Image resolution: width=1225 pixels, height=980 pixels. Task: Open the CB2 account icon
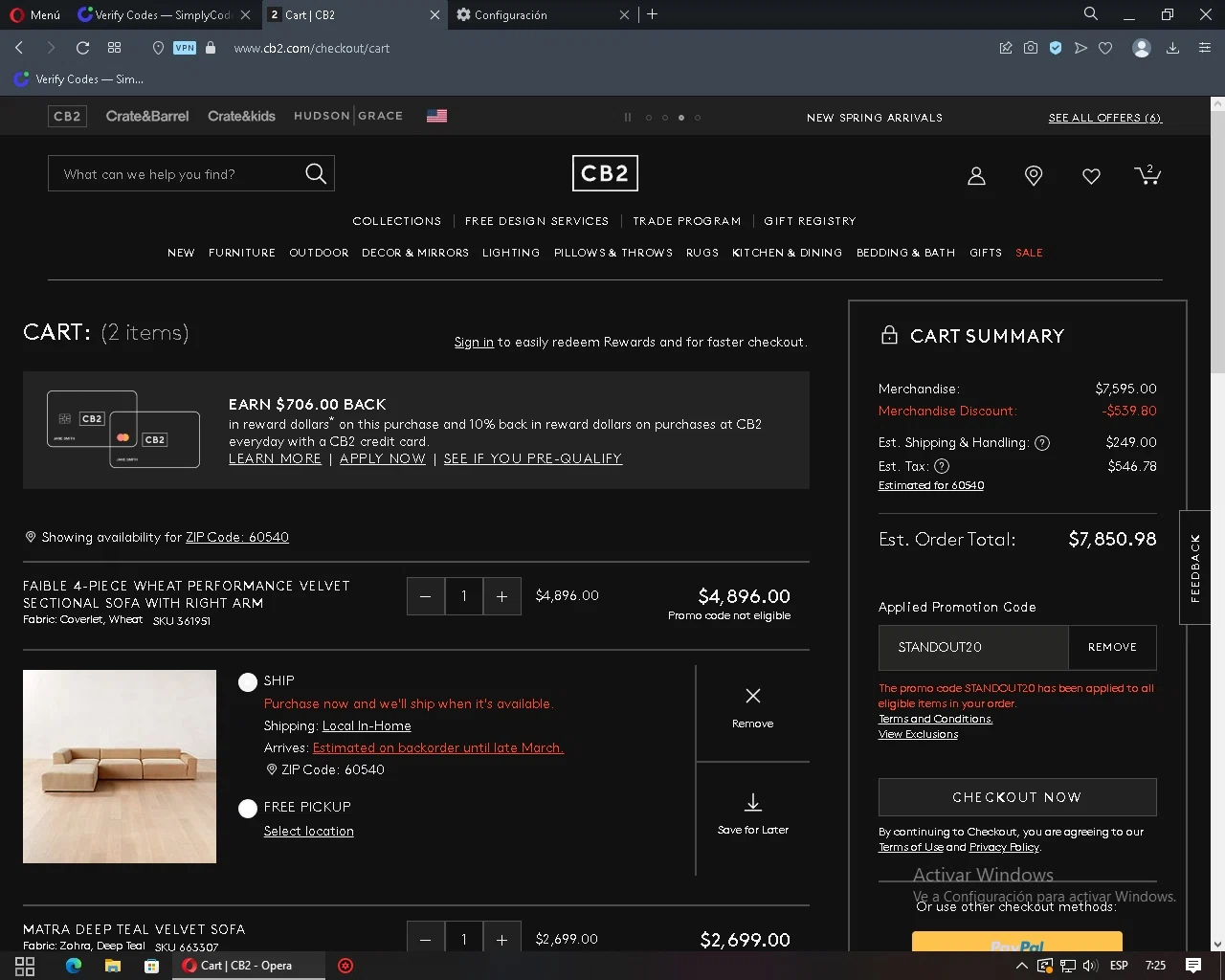976,176
